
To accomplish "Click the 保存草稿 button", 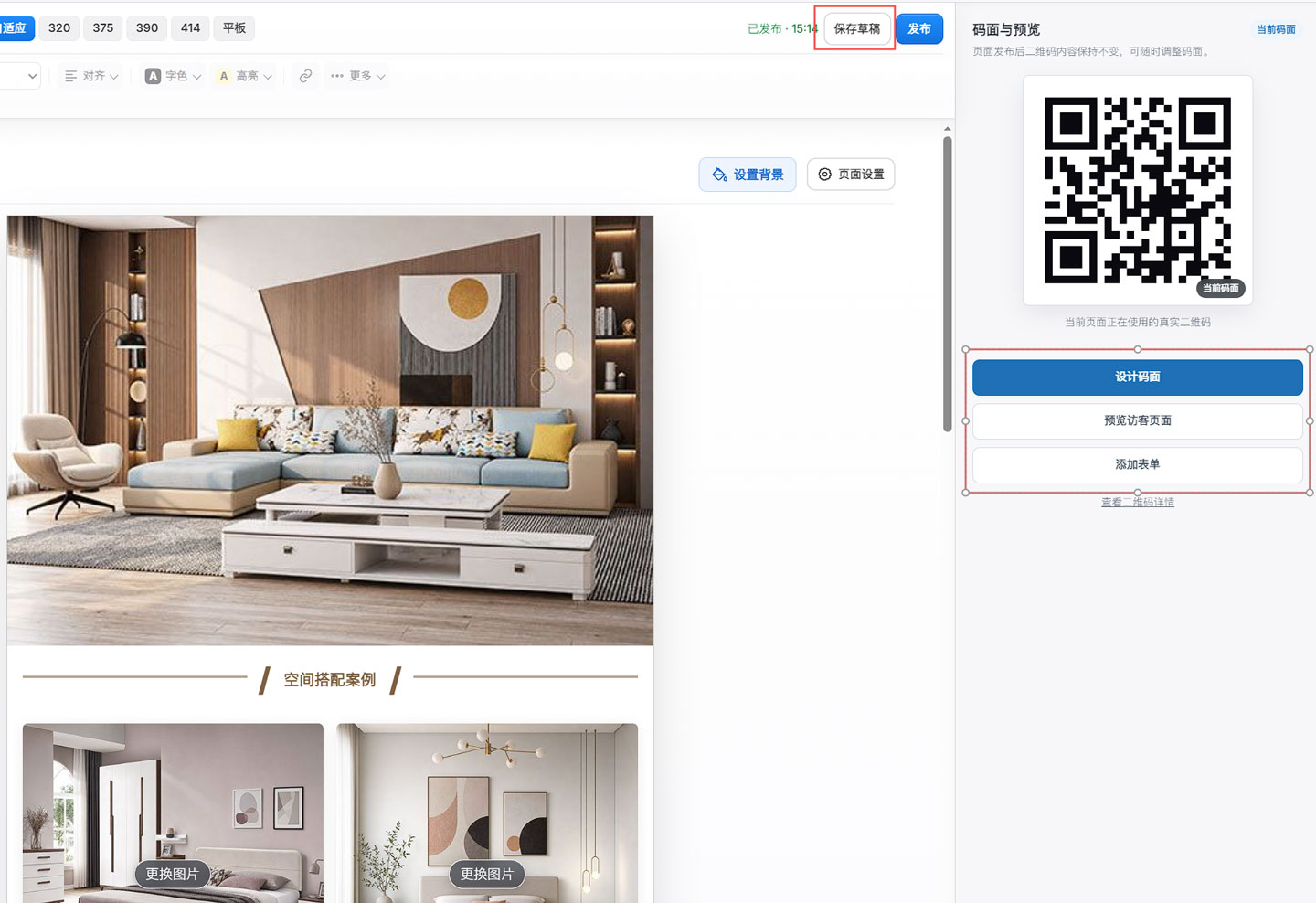I will point(857,28).
